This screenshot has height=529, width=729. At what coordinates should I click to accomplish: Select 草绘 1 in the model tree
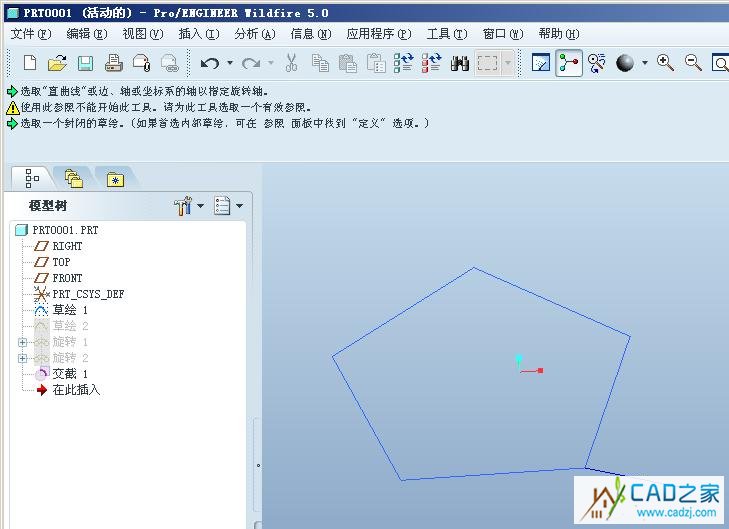pos(70,310)
